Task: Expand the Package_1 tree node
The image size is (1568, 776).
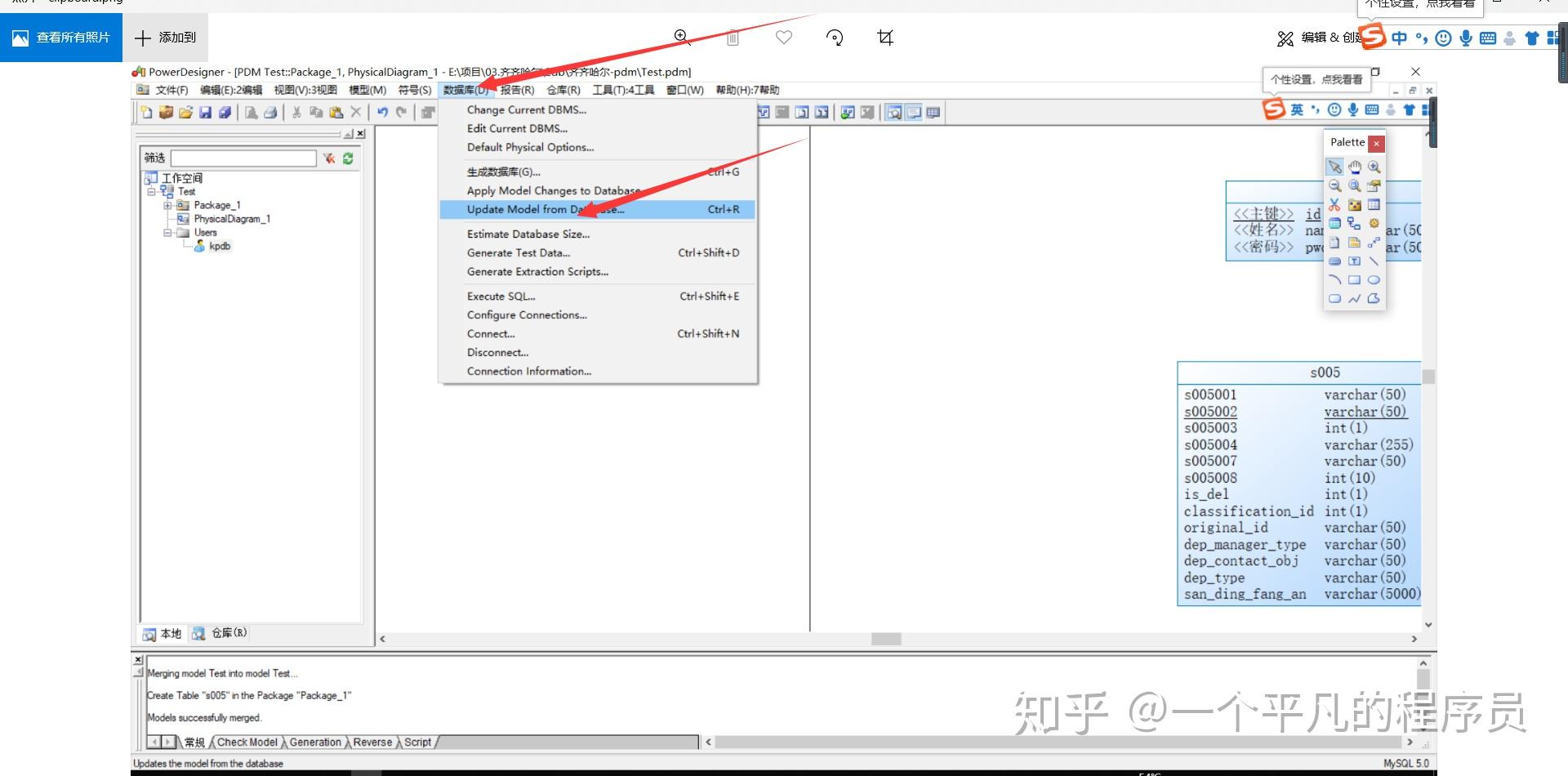Action: (x=168, y=205)
